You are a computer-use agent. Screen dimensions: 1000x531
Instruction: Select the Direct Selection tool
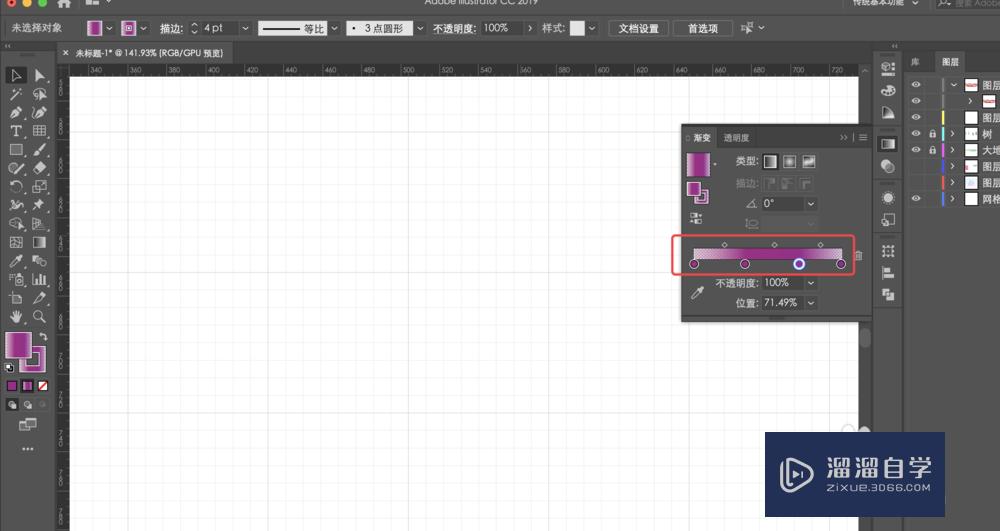(x=40, y=75)
